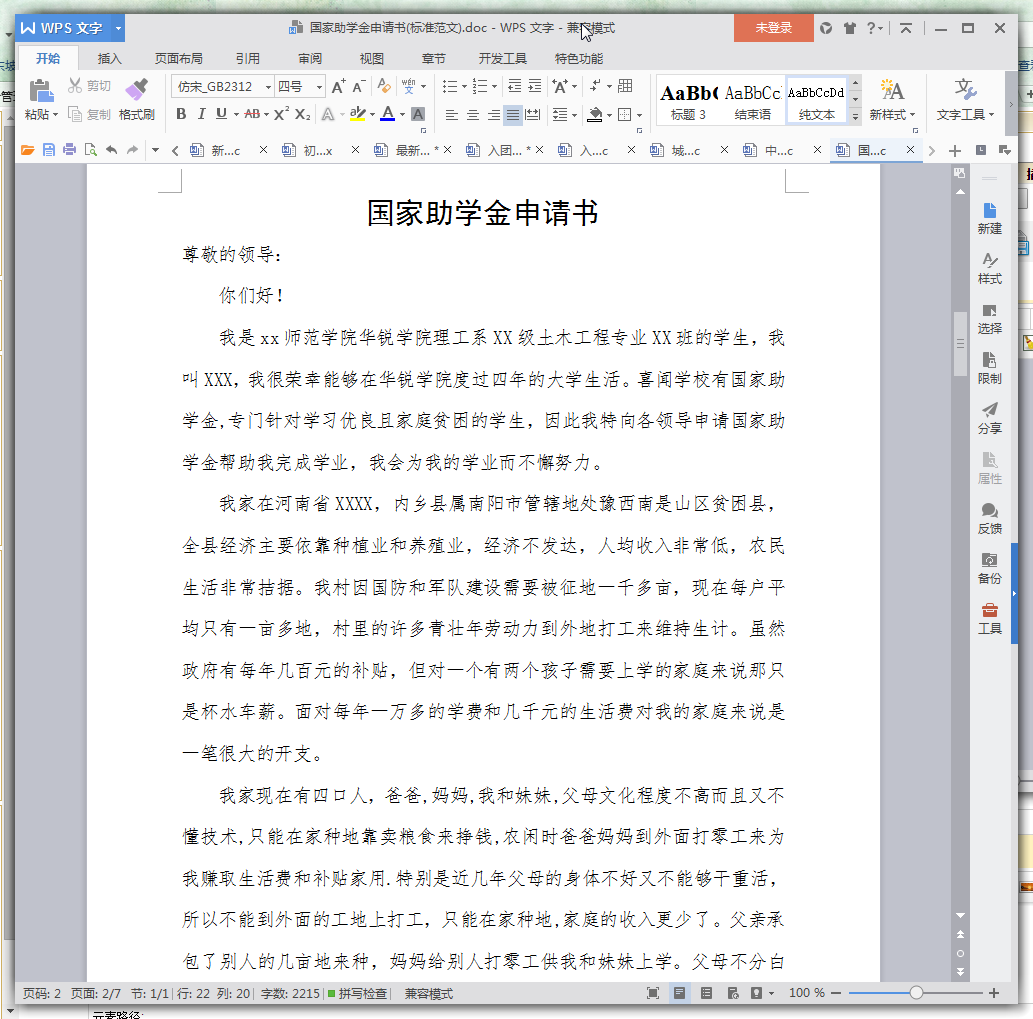
Task: Expand the font name 仿宋_GB2312 dropdown
Action: [268, 87]
